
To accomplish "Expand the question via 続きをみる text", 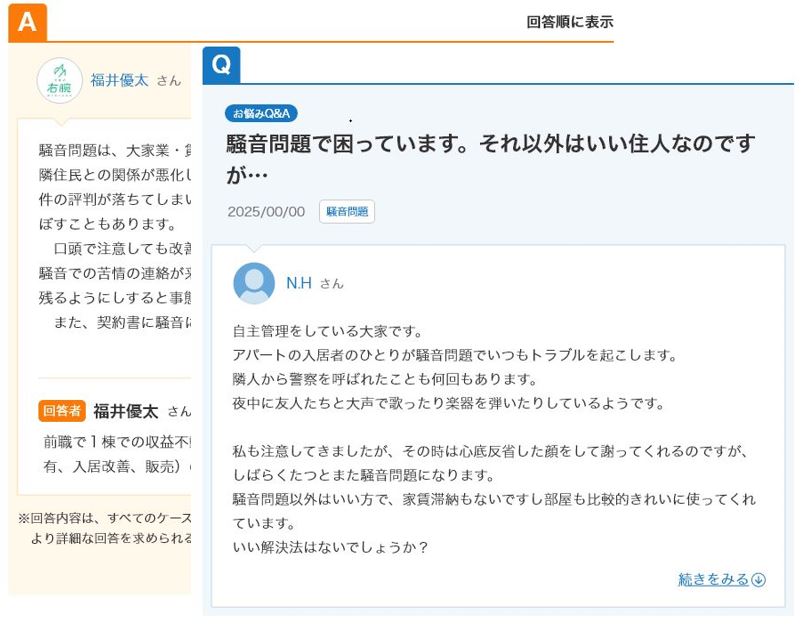I will point(713,580).
